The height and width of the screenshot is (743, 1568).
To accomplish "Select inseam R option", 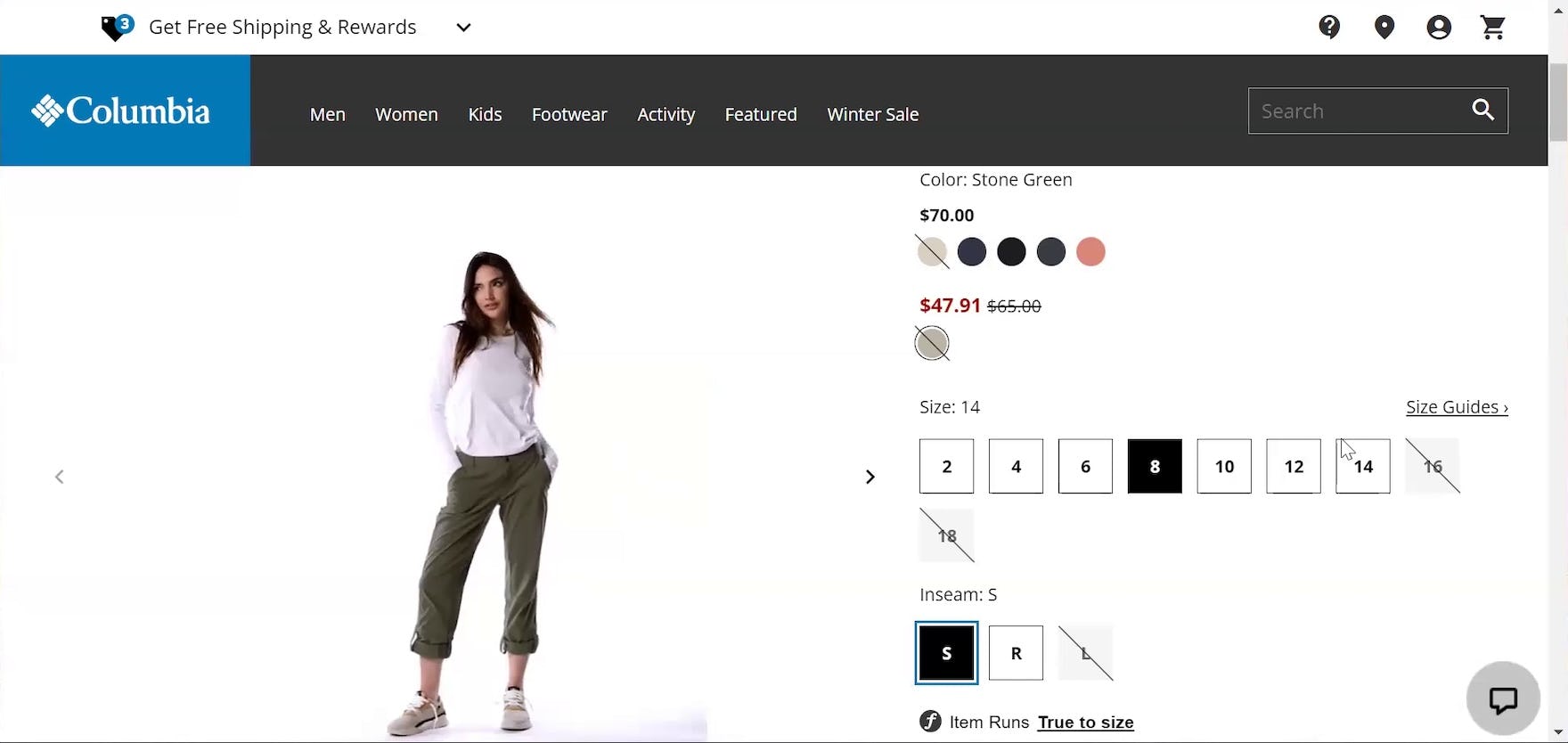I will pyautogui.click(x=1016, y=653).
